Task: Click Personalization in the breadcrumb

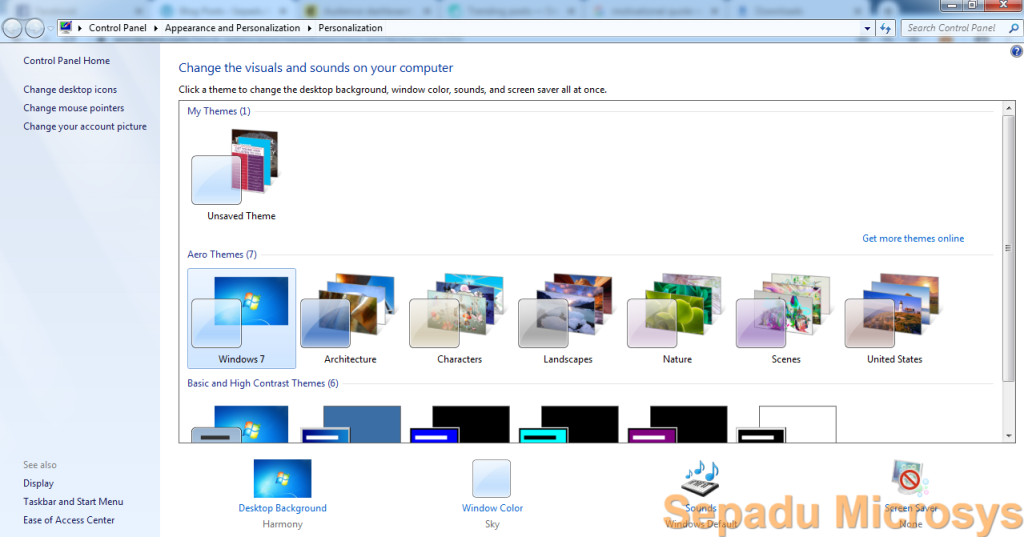Action: (x=351, y=28)
